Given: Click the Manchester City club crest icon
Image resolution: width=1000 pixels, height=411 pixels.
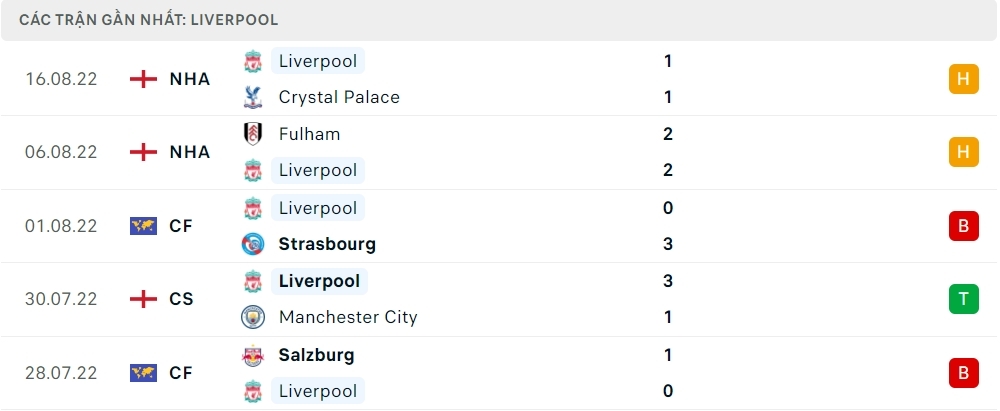Looking at the screenshot, I should tap(252, 317).
